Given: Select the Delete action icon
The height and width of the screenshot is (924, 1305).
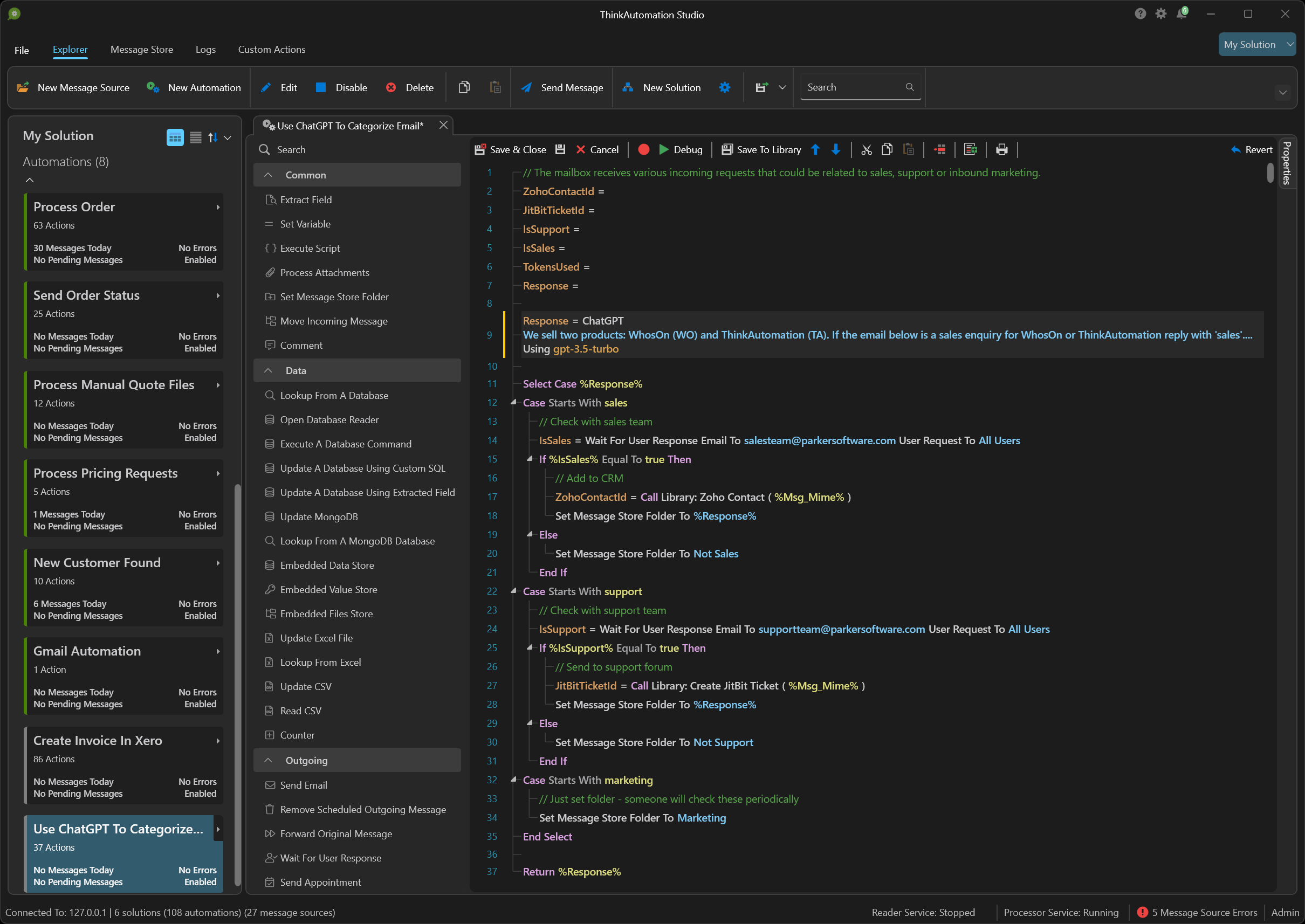Looking at the screenshot, I should click(391, 87).
